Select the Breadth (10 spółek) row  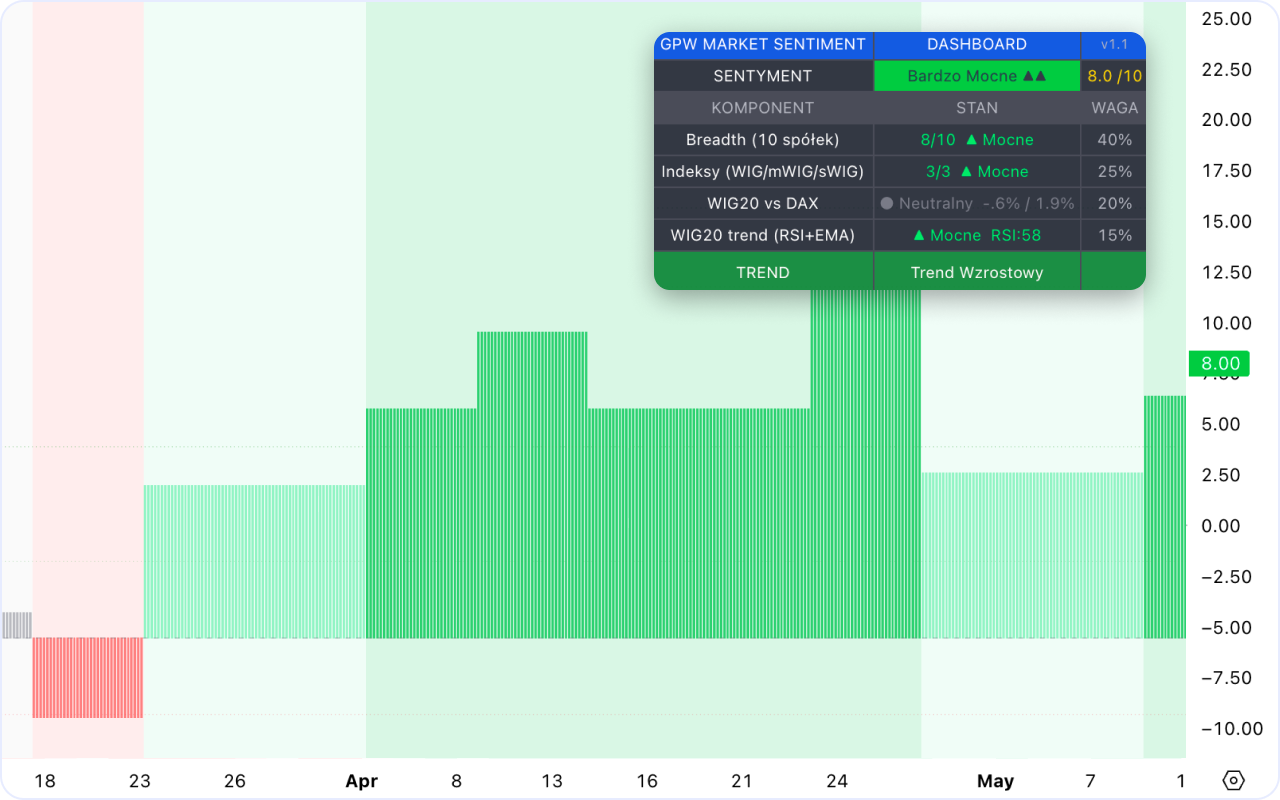point(900,140)
